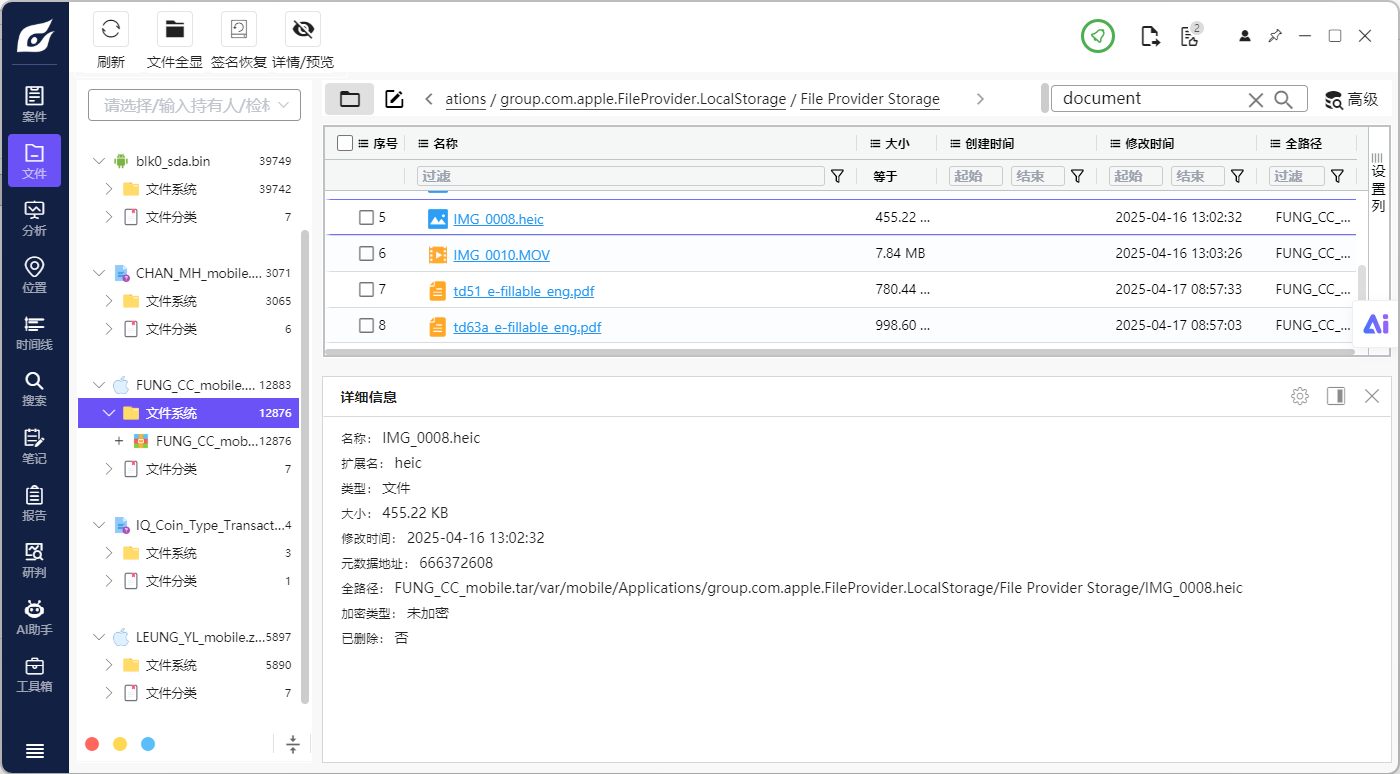Collapse the blk0_sda.bin tree node
This screenshot has width=1400, height=774.
pyautogui.click(x=98, y=161)
